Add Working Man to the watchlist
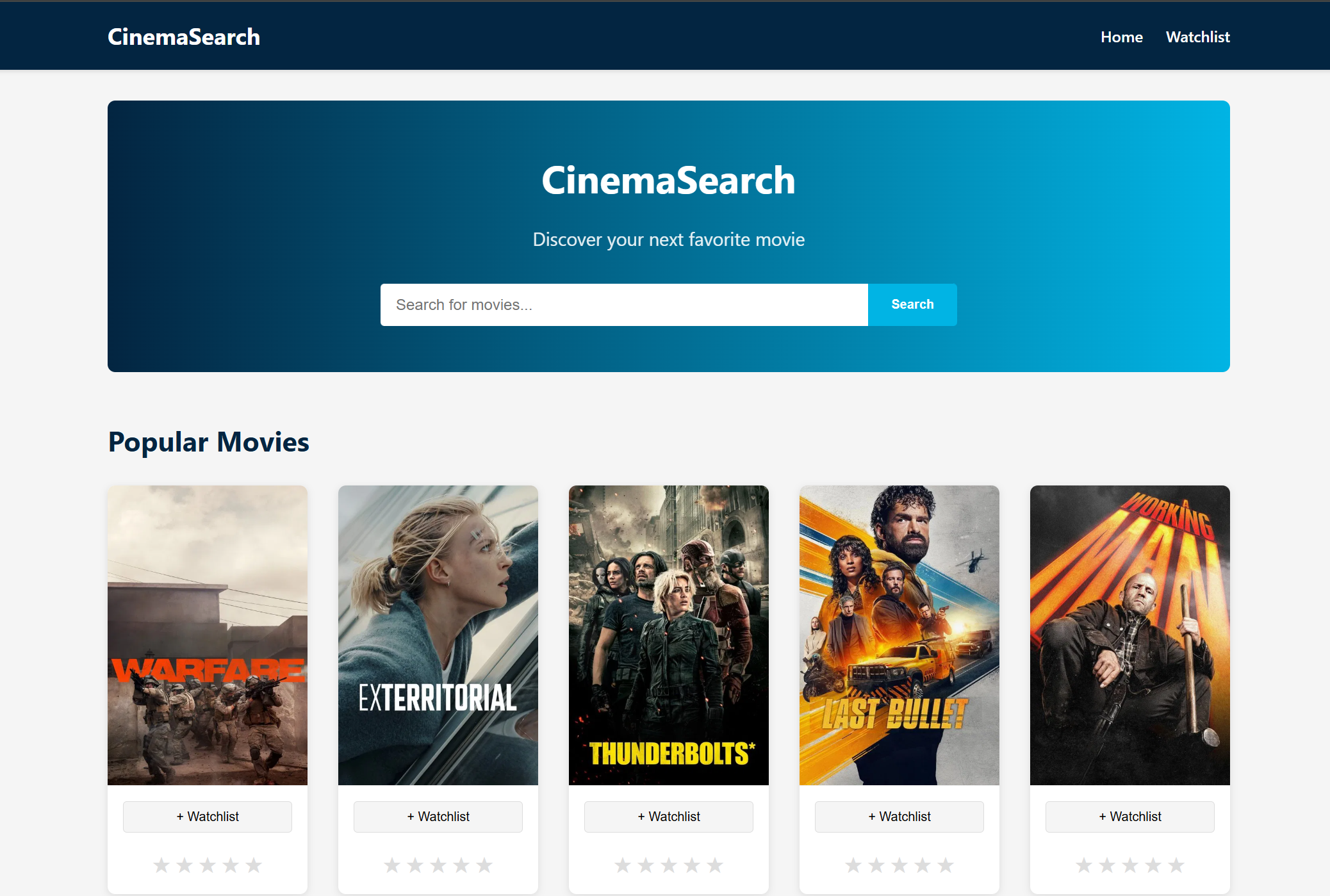This screenshot has height=896, width=1330. [x=1130, y=817]
